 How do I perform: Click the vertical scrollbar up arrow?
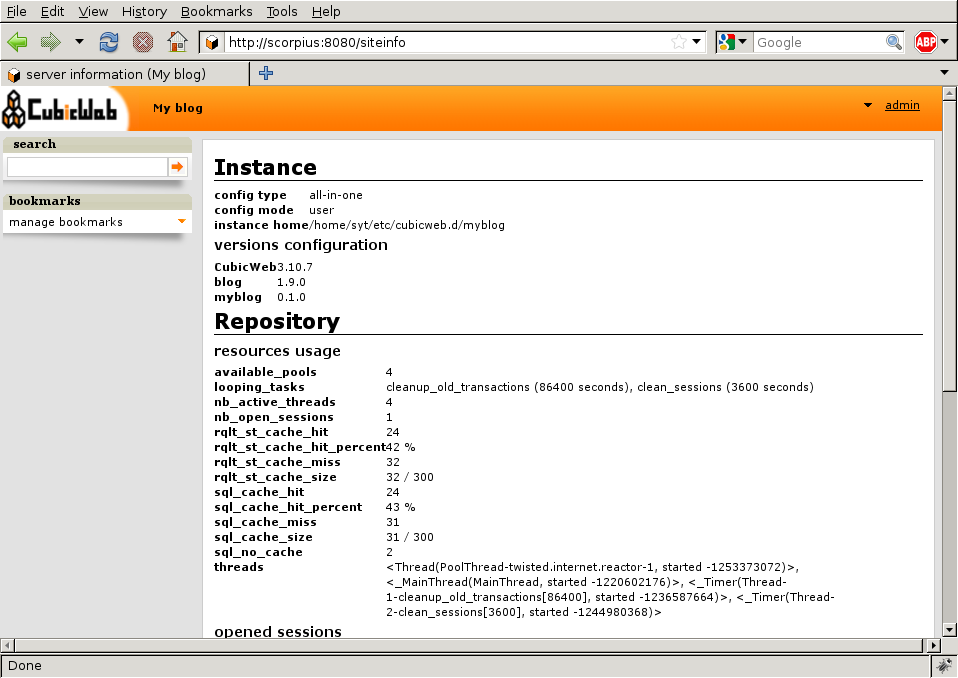[949, 93]
